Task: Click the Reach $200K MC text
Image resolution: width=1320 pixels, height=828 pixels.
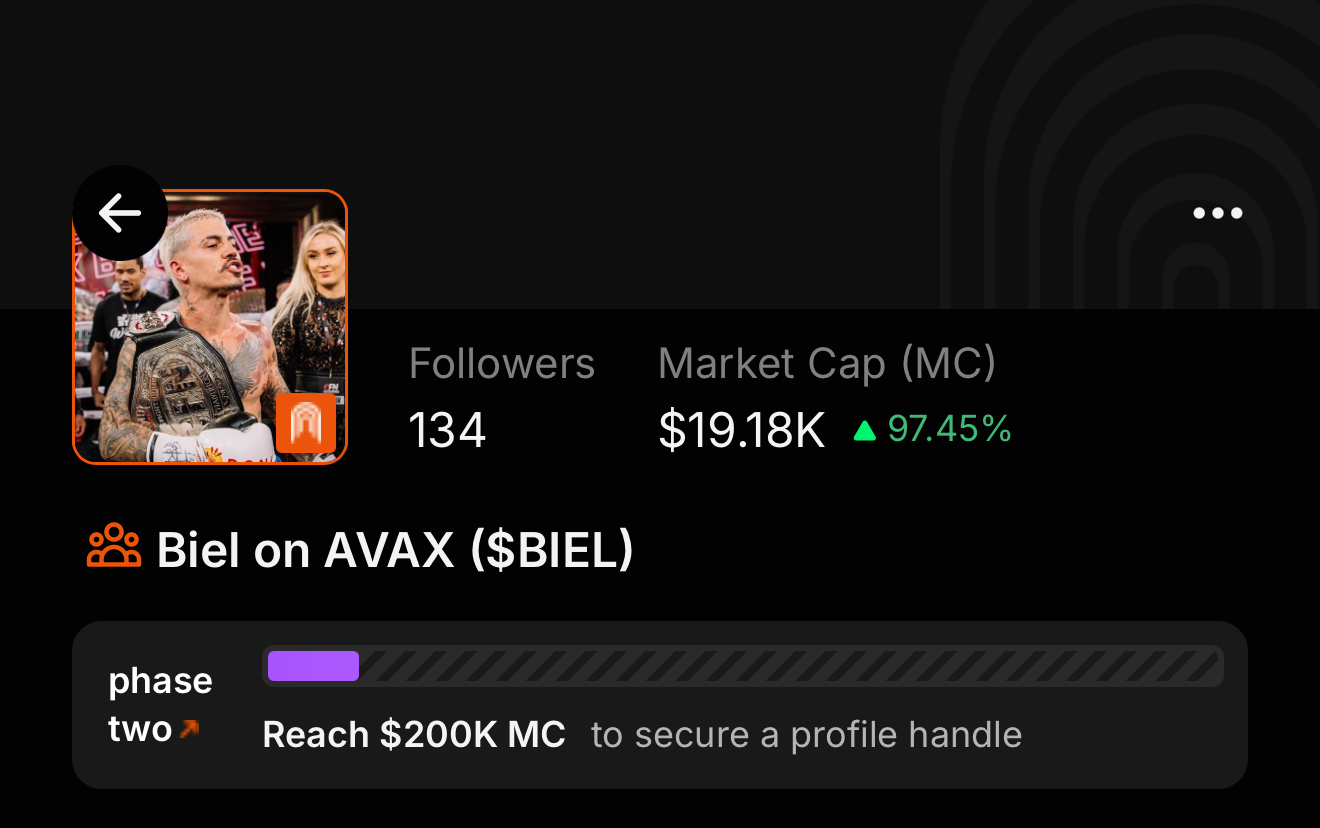Action: click(x=414, y=735)
